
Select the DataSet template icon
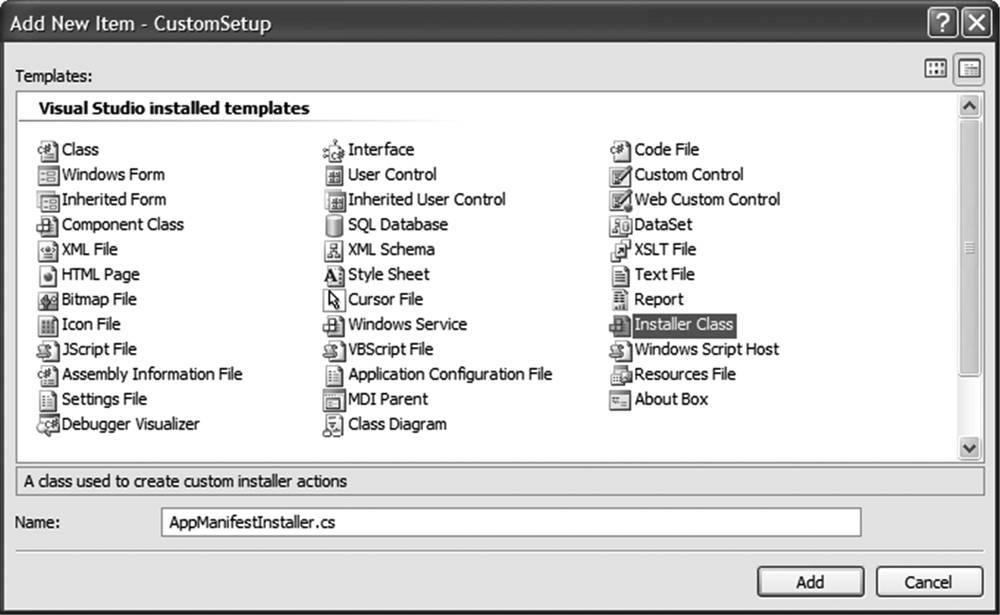click(620, 225)
